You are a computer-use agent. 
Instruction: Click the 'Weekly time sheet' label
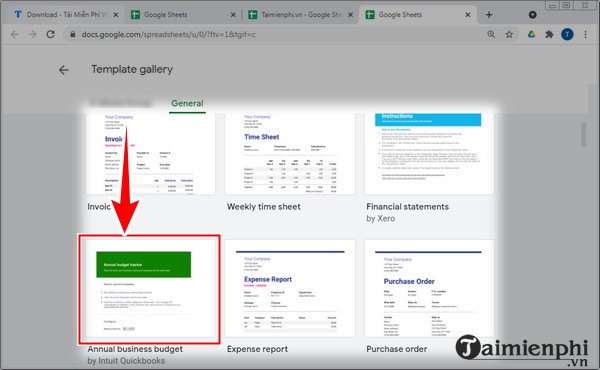[264, 207]
